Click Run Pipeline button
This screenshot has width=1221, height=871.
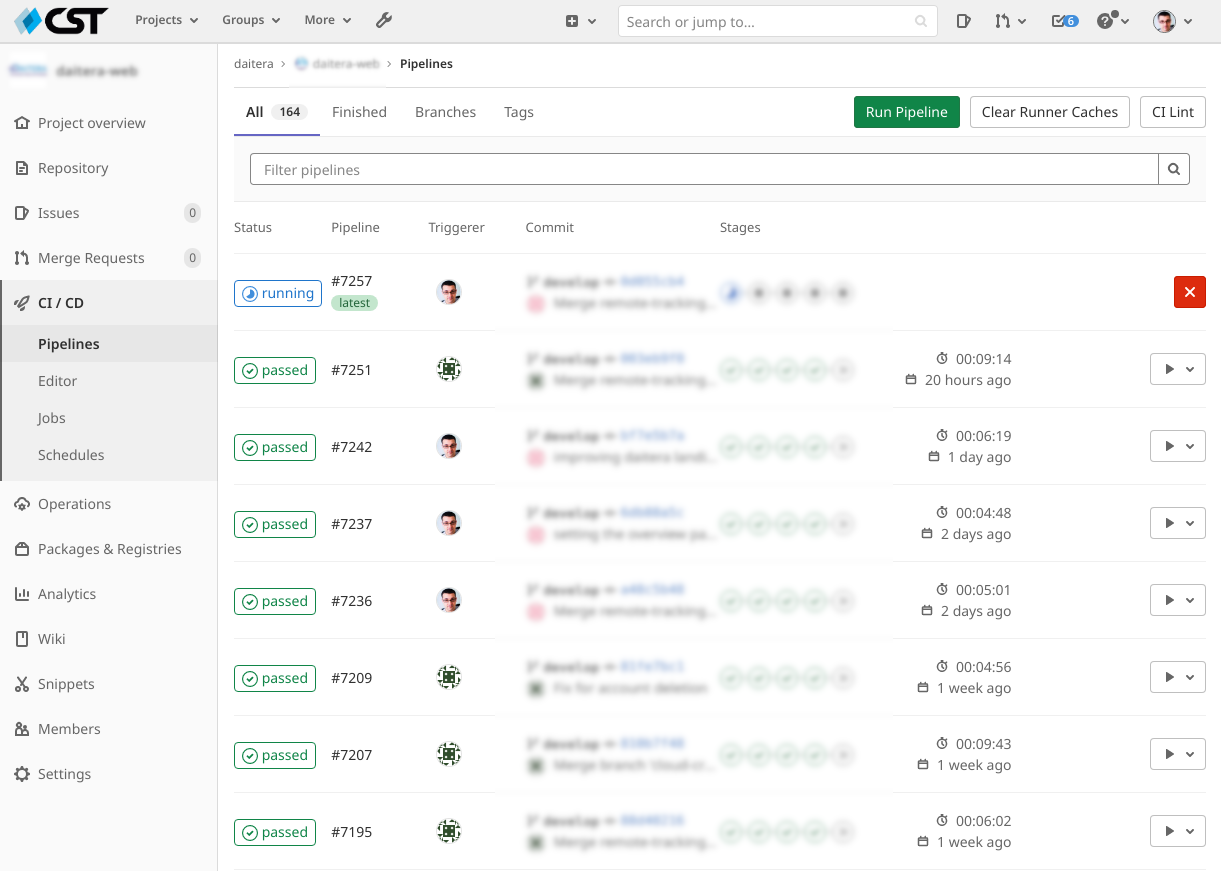tap(907, 112)
